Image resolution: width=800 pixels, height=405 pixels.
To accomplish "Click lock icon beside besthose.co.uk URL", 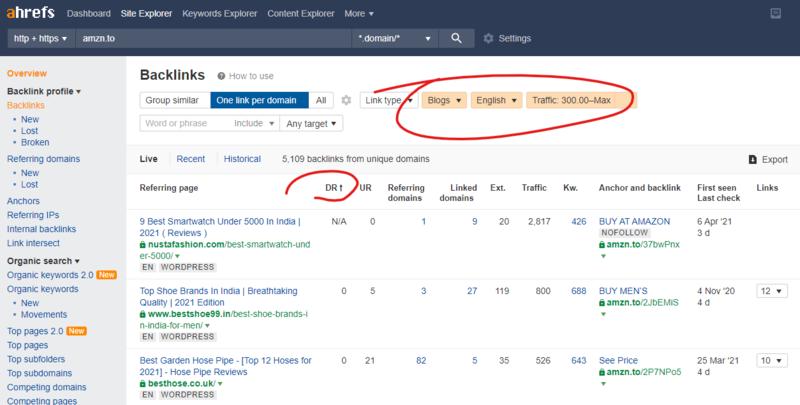I will [141, 383].
